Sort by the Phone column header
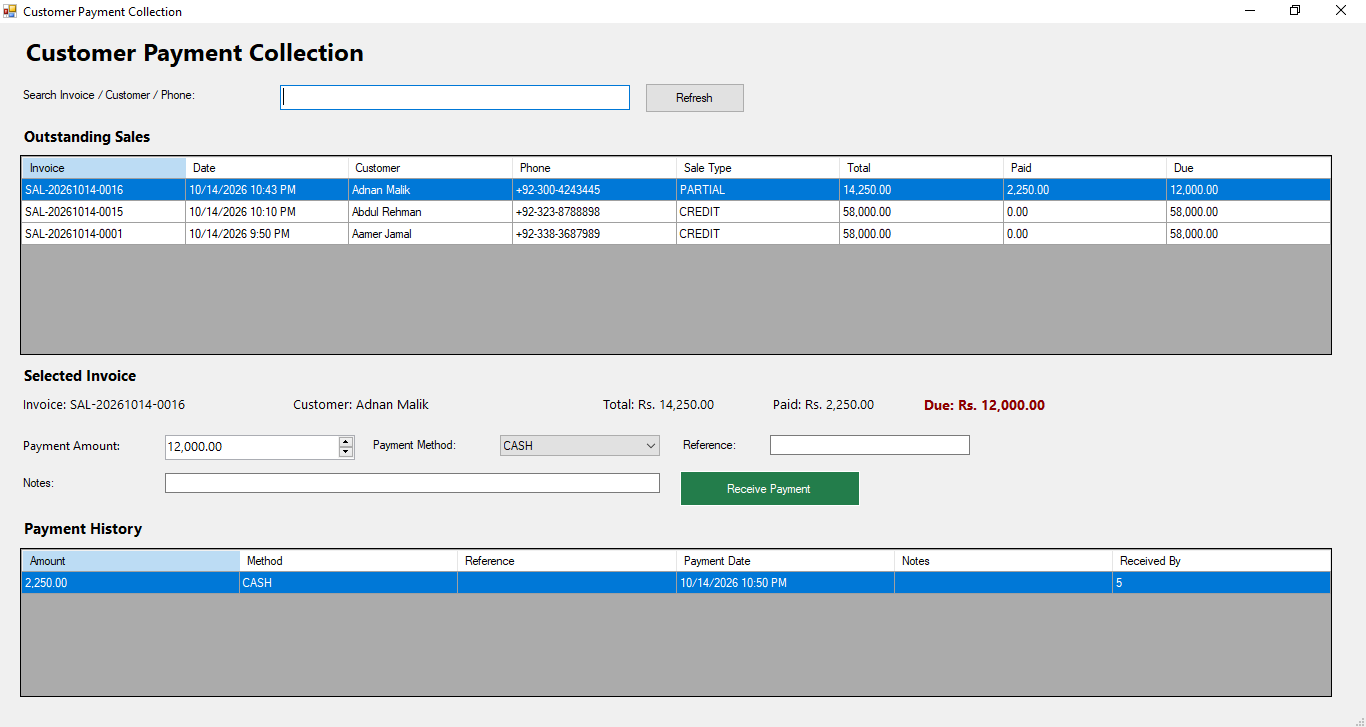 pos(594,168)
